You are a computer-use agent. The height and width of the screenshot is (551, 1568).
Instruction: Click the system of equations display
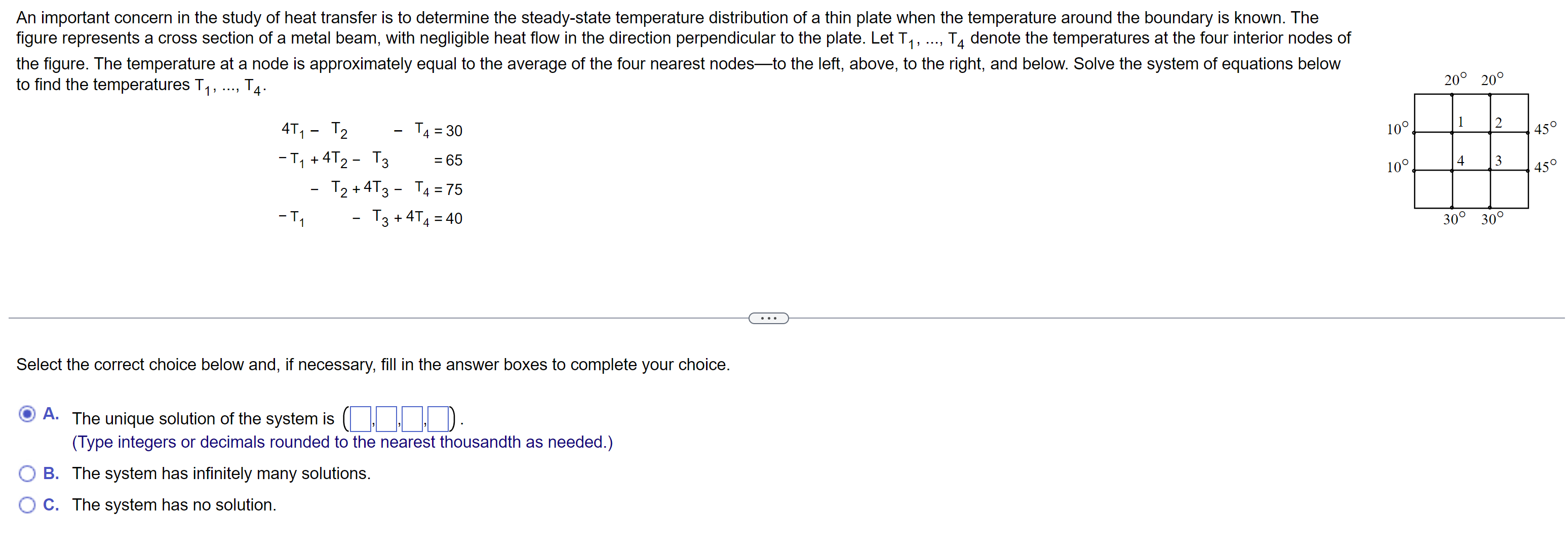pos(371,174)
